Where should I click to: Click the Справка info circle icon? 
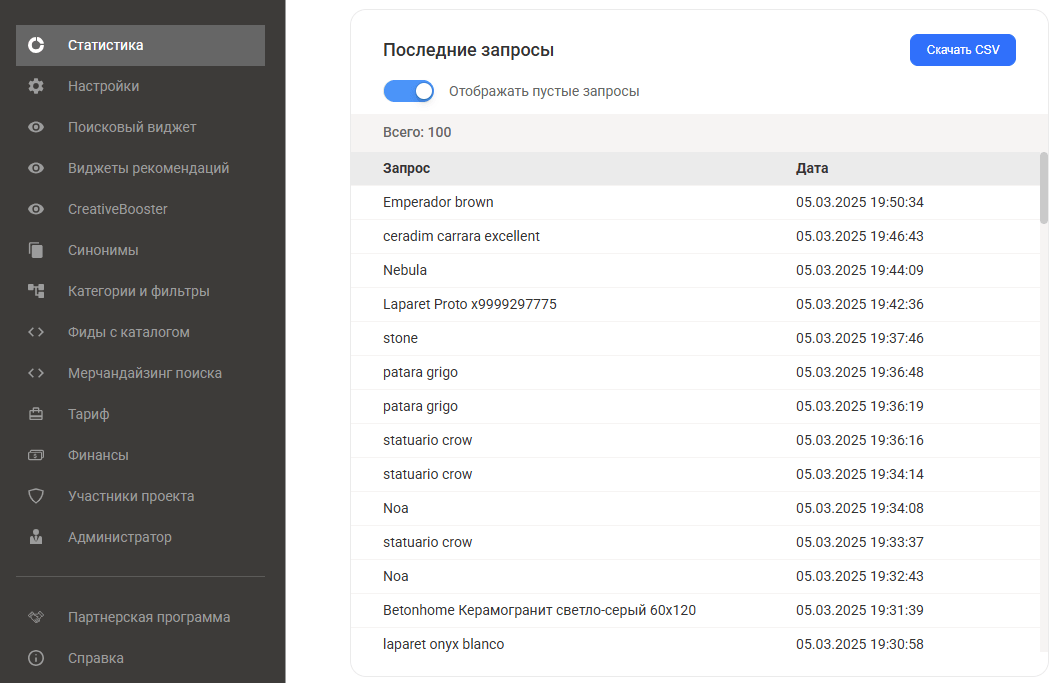pos(36,658)
